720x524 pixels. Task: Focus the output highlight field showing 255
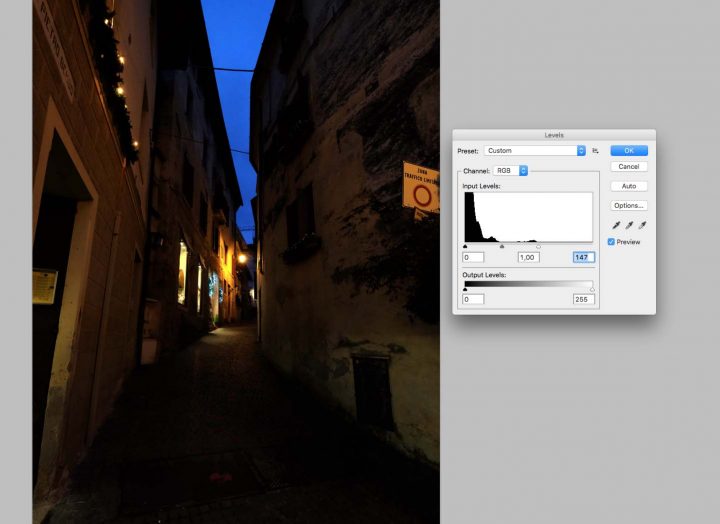tap(584, 299)
